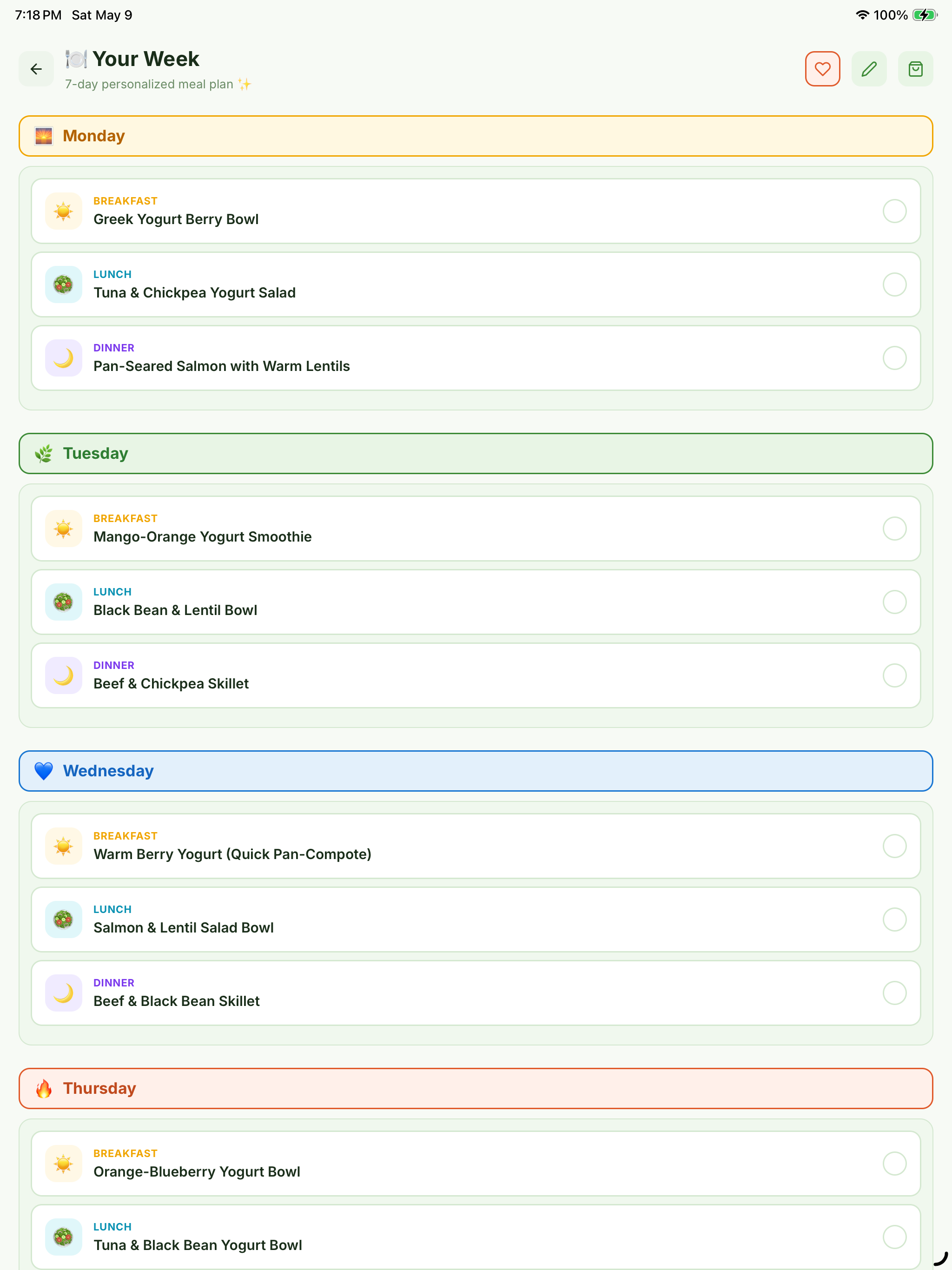Open Tuna & Chickpea Yogurt Salad recipe
The image size is (952, 1270).
click(x=476, y=285)
